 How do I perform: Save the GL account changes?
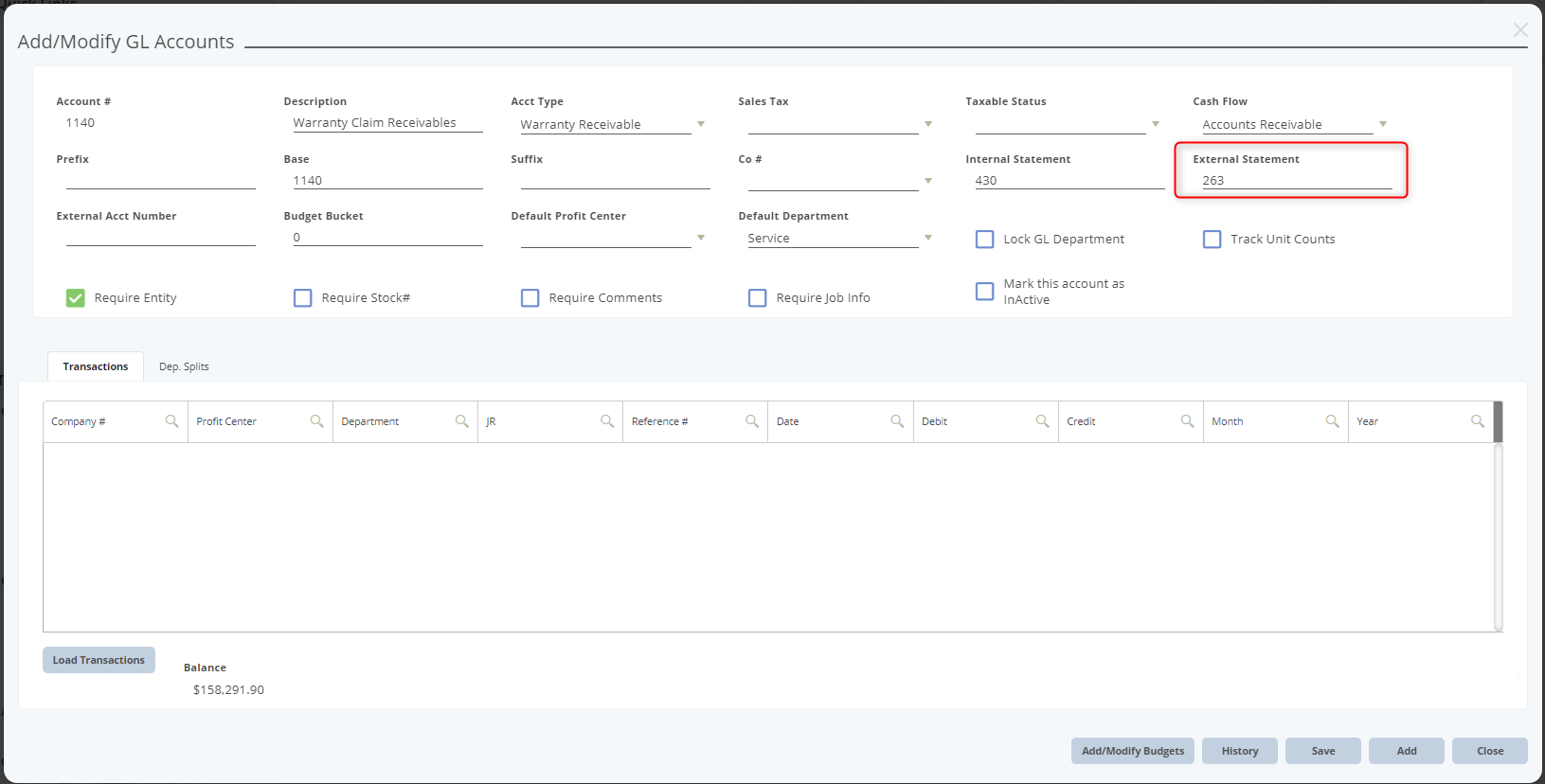click(x=1323, y=751)
